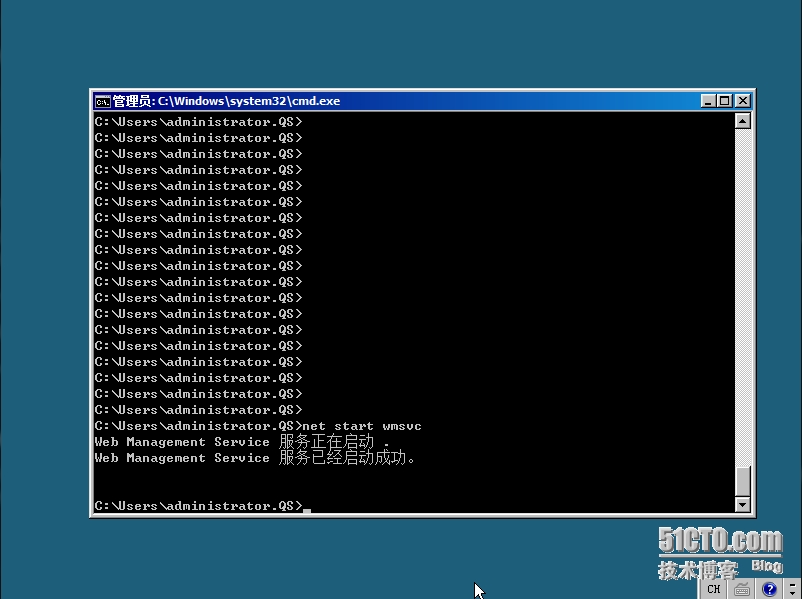The image size is (802, 599).
Task: Minimize the cmd.exe window
Action: (x=708, y=101)
